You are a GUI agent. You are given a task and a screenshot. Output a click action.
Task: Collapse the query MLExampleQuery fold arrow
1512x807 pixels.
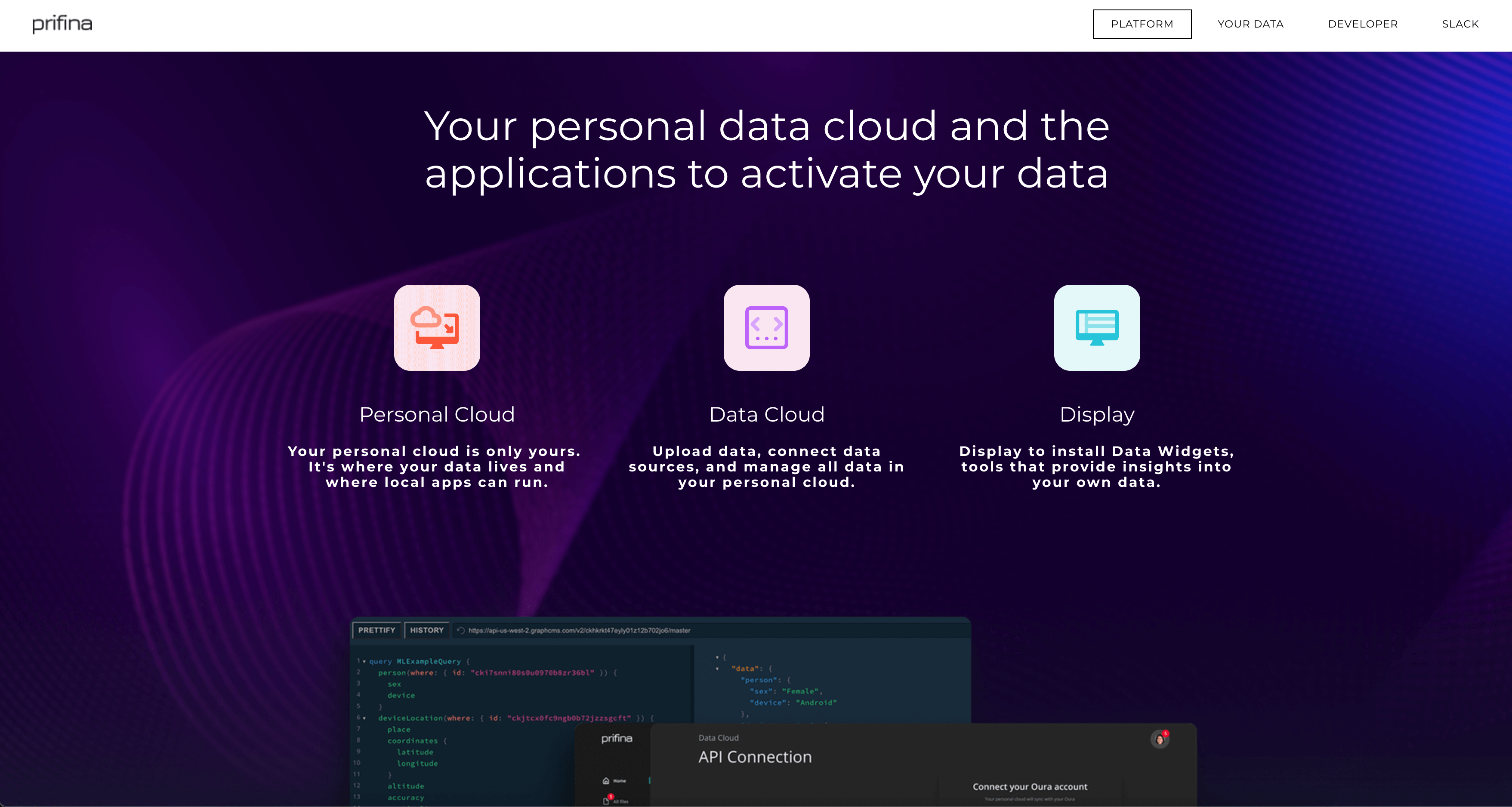tap(364, 662)
